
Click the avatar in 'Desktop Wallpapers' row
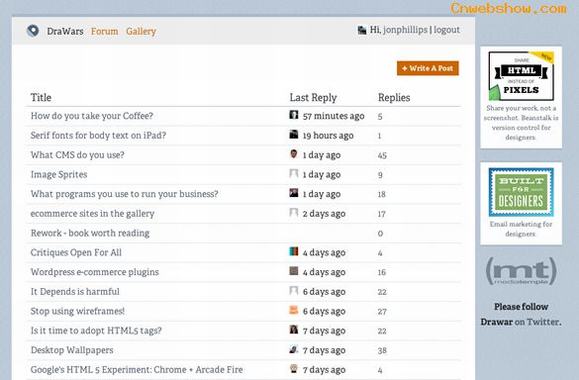(x=294, y=349)
